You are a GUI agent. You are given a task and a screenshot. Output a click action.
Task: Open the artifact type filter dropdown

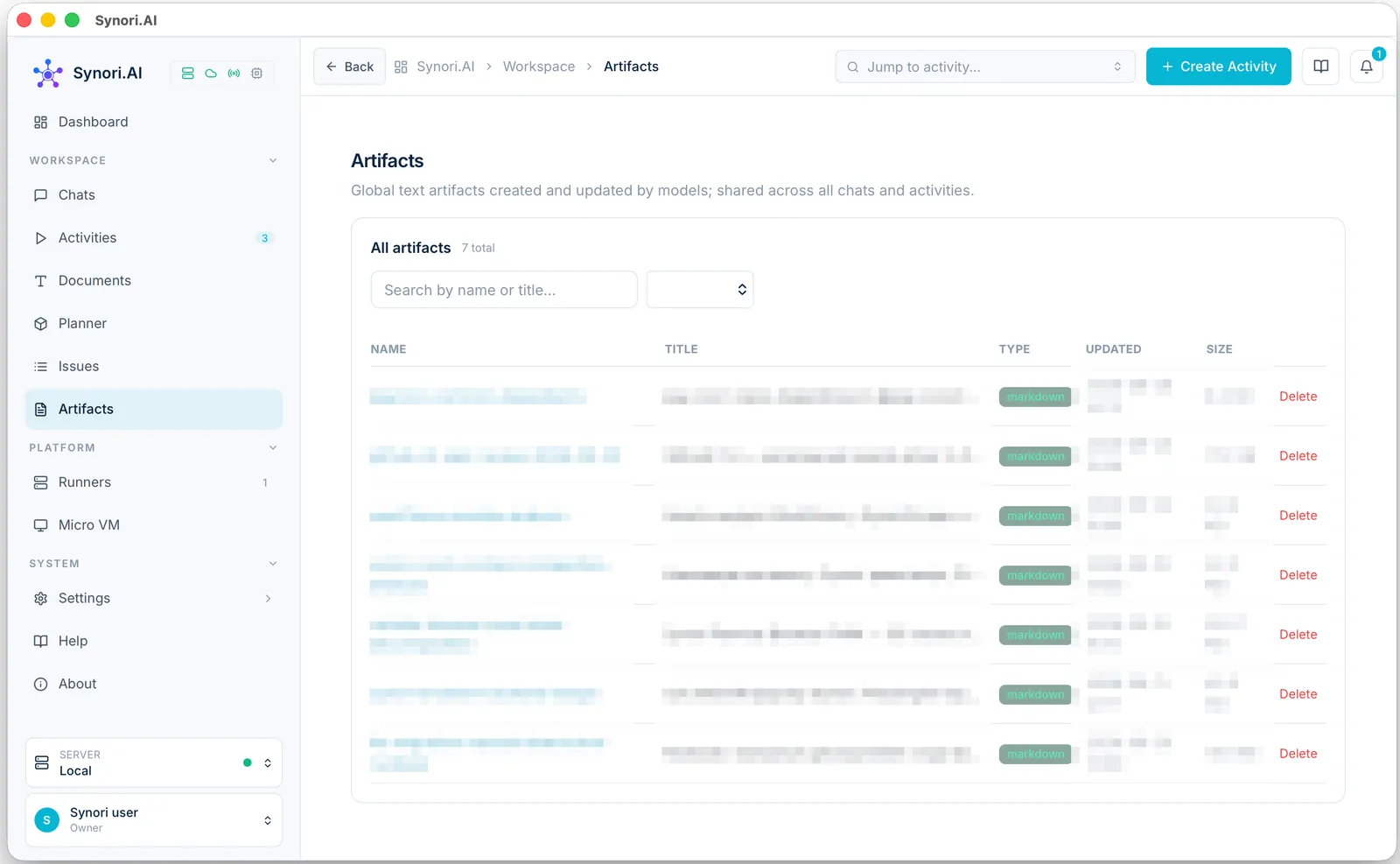click(x=700, y=290)
